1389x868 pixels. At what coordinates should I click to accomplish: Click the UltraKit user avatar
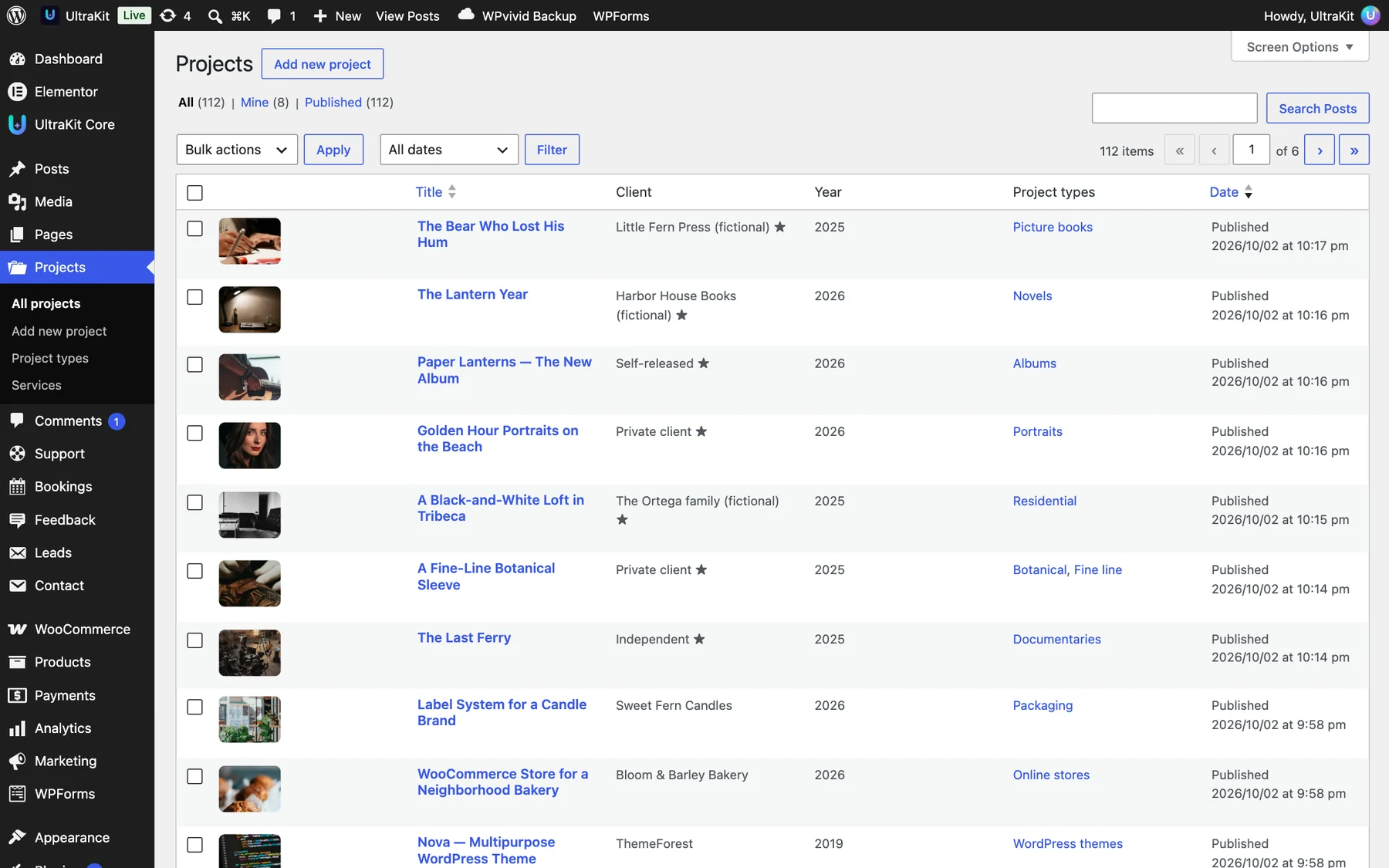tap(1370, 15)
